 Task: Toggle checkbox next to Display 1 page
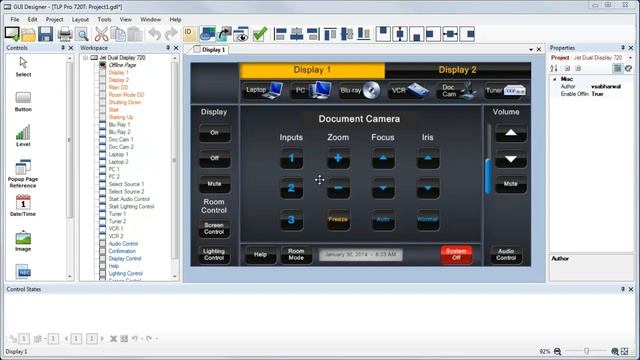click(102, 72)
